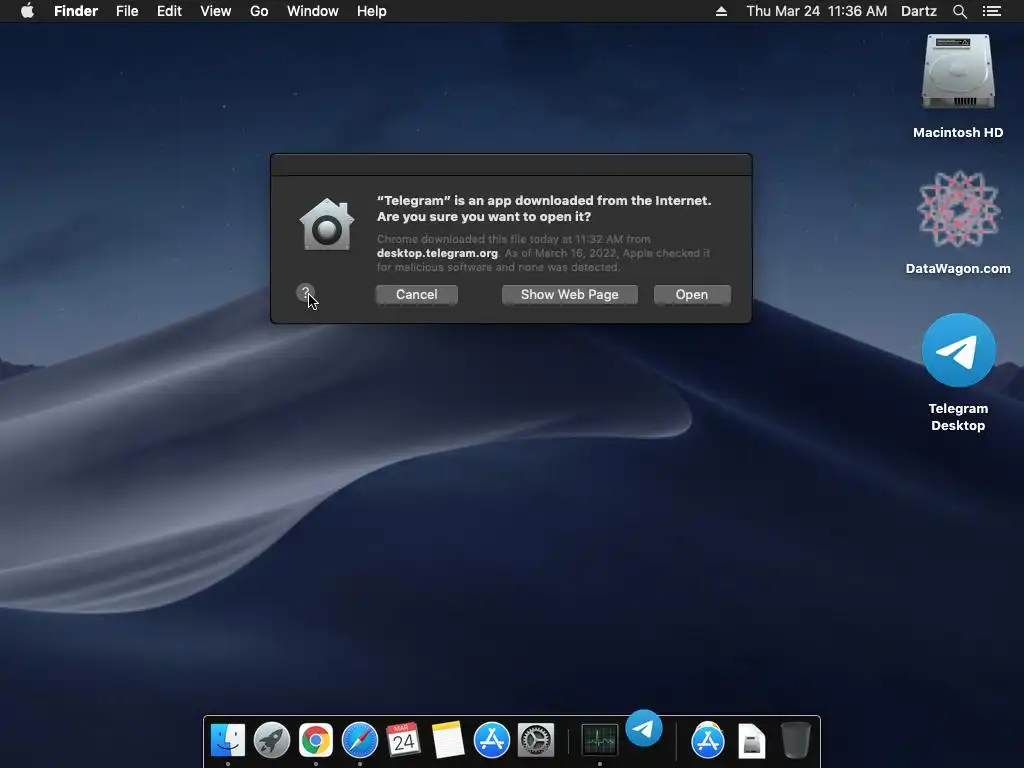Click the Dartz user name in menu bar
The image size is (1024, 768).
tap(919, 11)
